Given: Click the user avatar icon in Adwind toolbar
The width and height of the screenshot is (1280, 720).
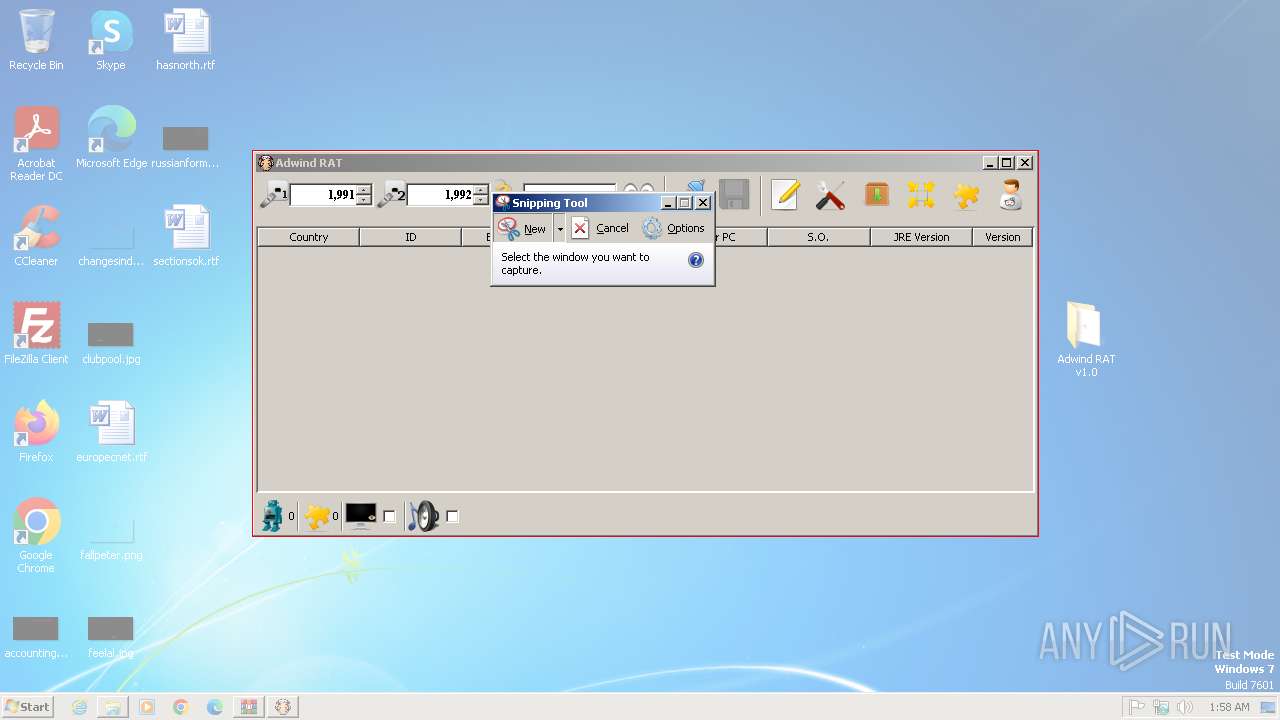Looking at the screenshot, I should pyautogui.click(x=1010, y=195).
